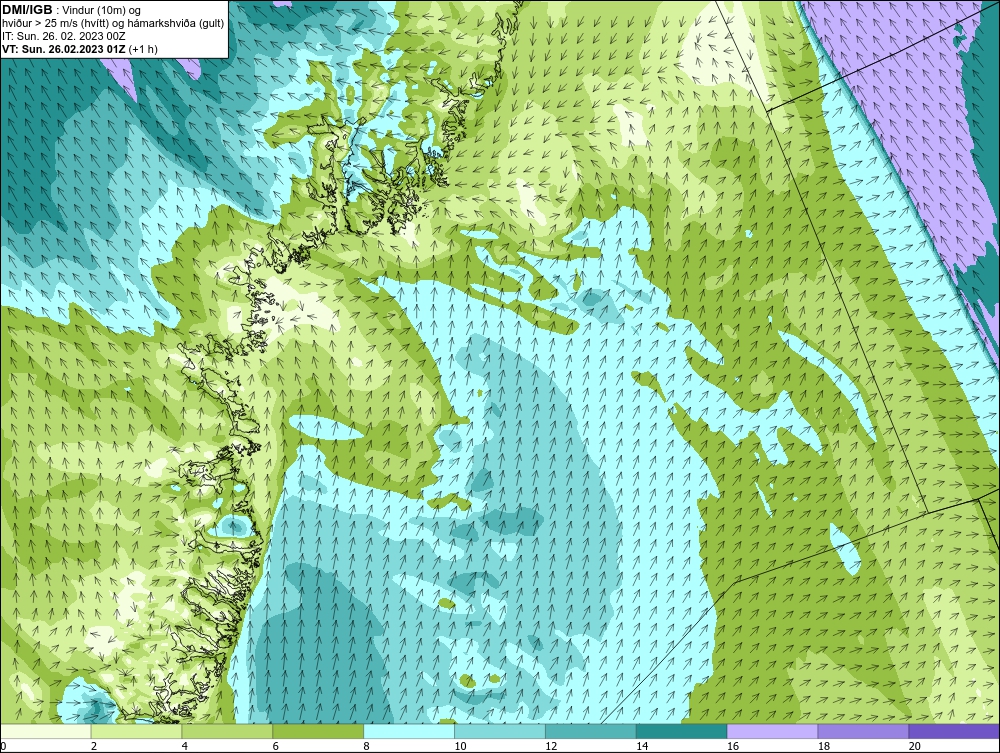Viewport: 1000px width, 753px height.
Task: Click the 8–10 m/s pale cyan swatch
Action: [x=409, y=731]
